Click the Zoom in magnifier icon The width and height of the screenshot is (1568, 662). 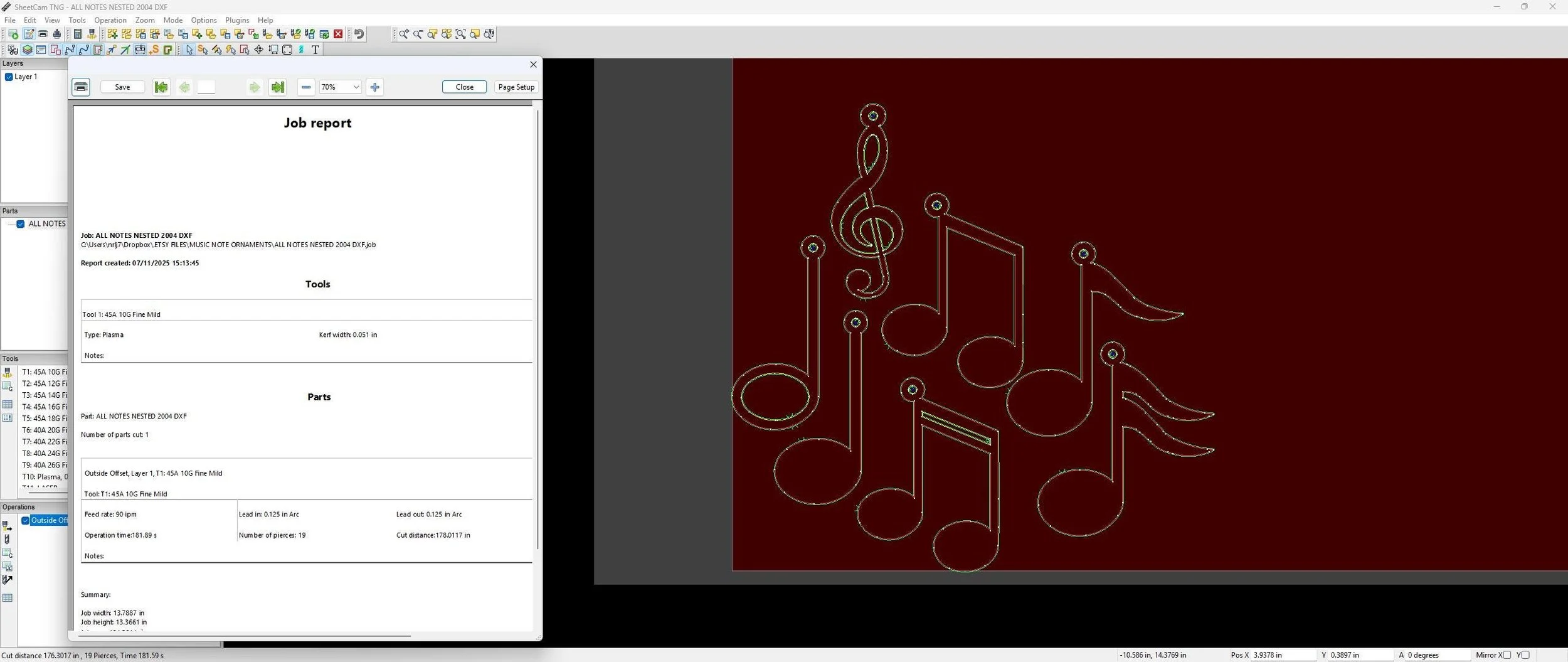(x=404, y=34)
